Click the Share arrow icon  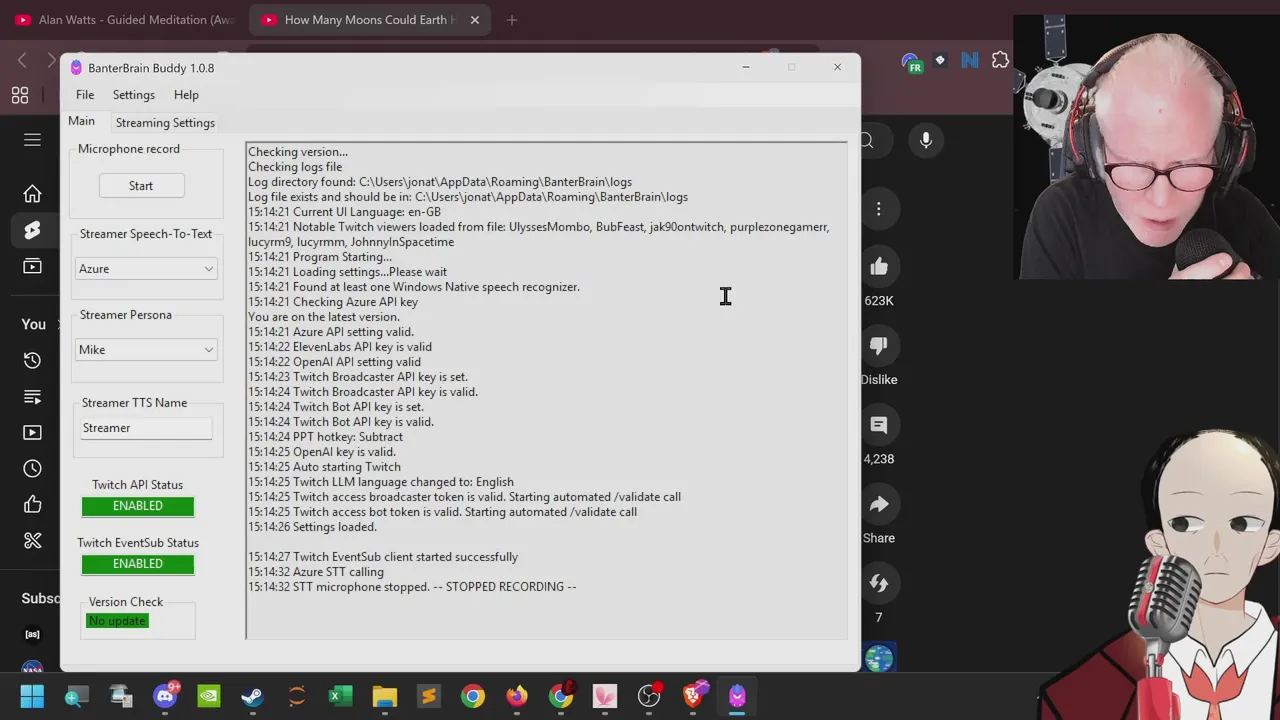[879, 504]
